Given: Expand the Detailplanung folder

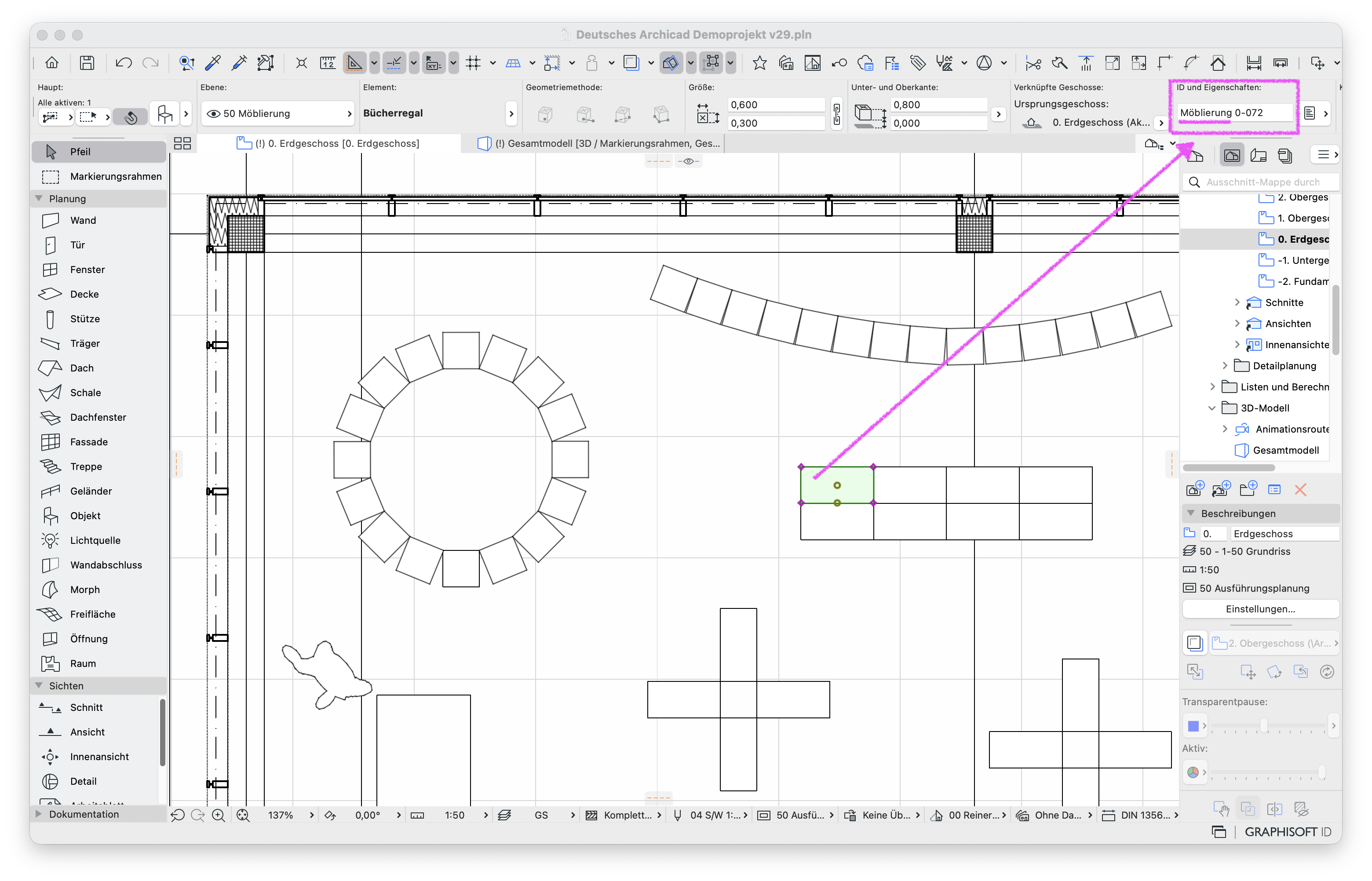Looking at the screenshot, I should click(1224, 366).
